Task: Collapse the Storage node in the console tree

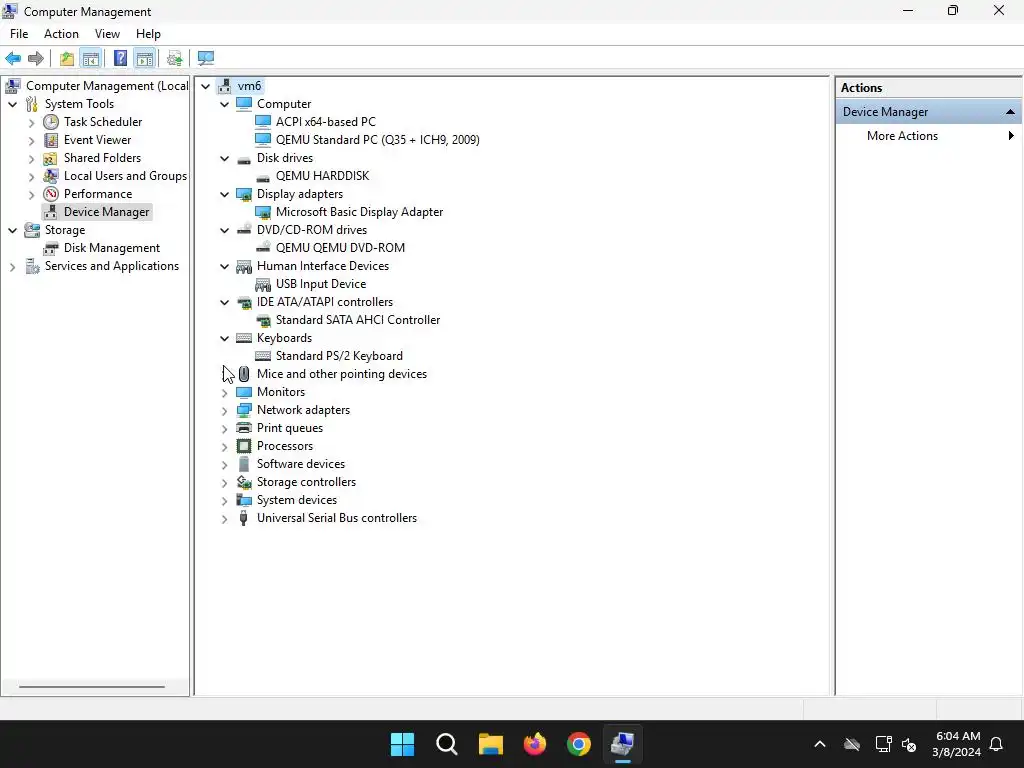Action: pos(12,231)
